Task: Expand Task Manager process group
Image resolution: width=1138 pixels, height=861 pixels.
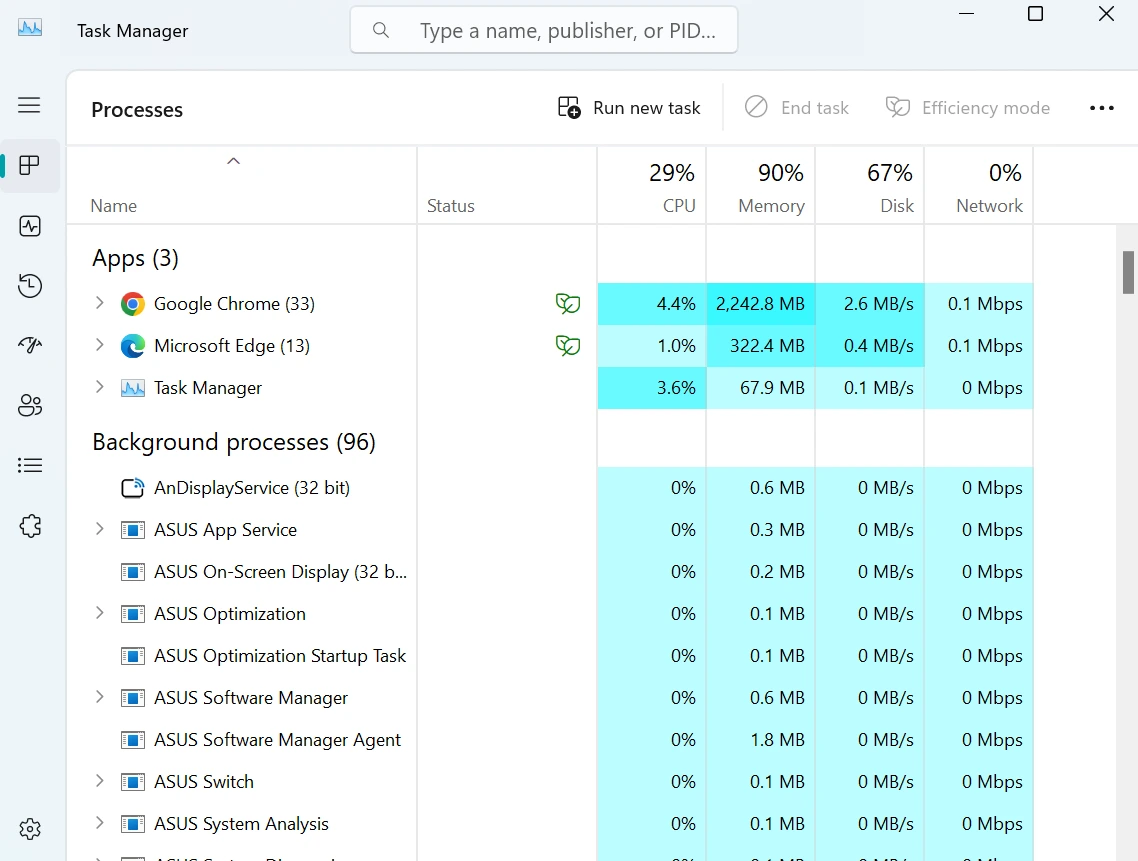Action: 99,387
